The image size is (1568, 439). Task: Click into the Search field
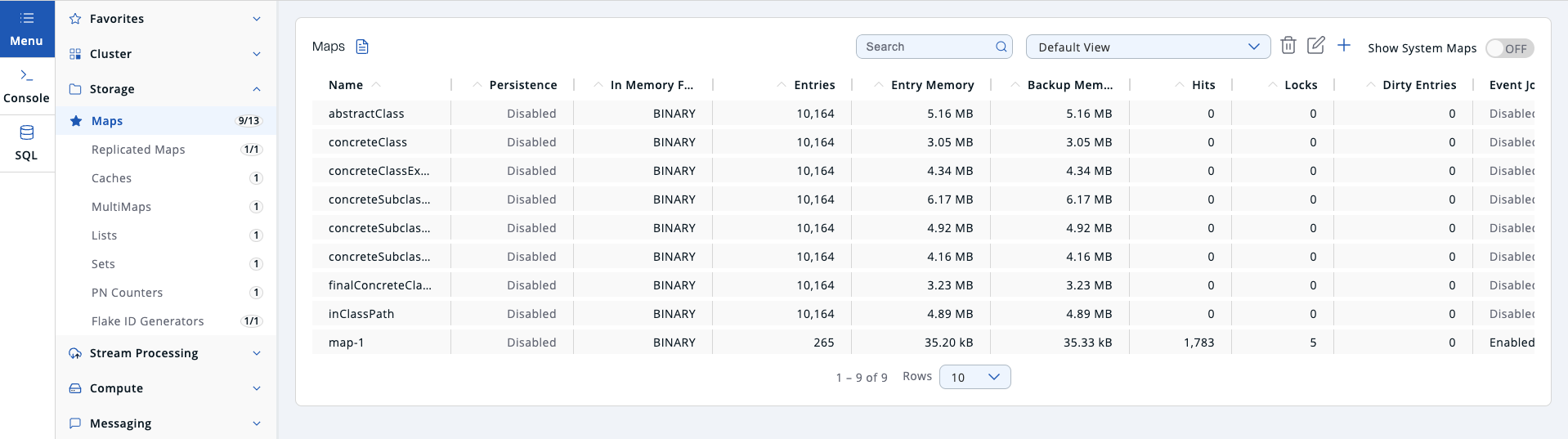coord(924,47)
